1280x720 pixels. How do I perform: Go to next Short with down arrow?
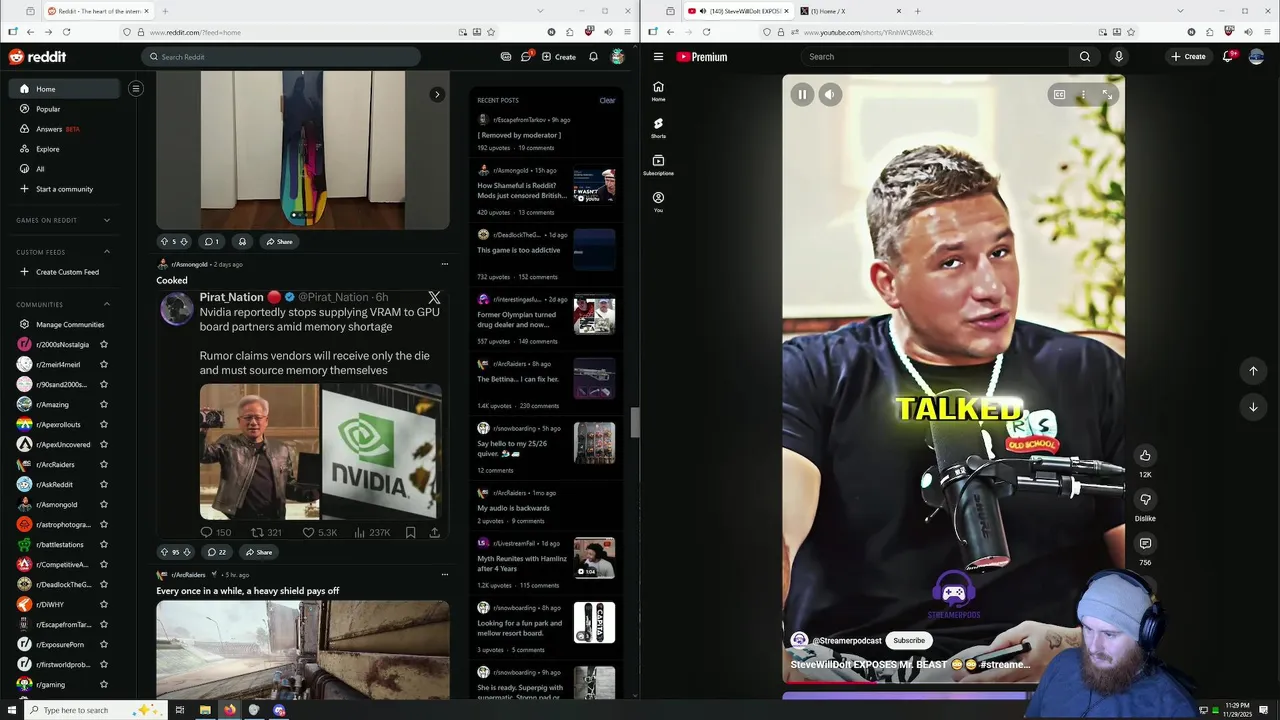1253,407
